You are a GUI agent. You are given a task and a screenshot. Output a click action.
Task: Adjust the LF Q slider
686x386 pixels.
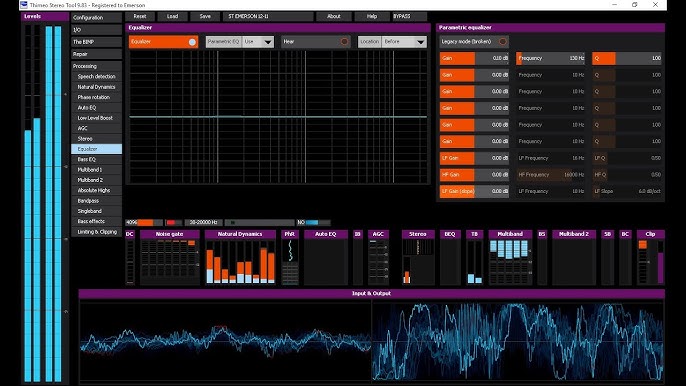click(x=627, y=158)
